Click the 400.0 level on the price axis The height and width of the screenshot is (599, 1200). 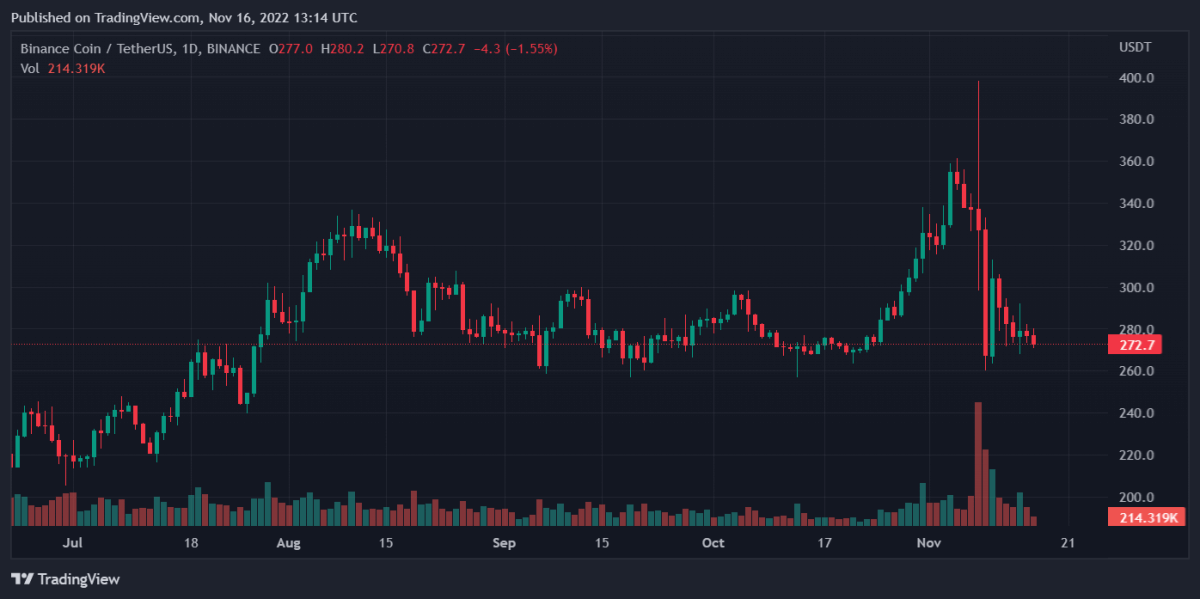pyautogui.click(x=1138, y=78)
